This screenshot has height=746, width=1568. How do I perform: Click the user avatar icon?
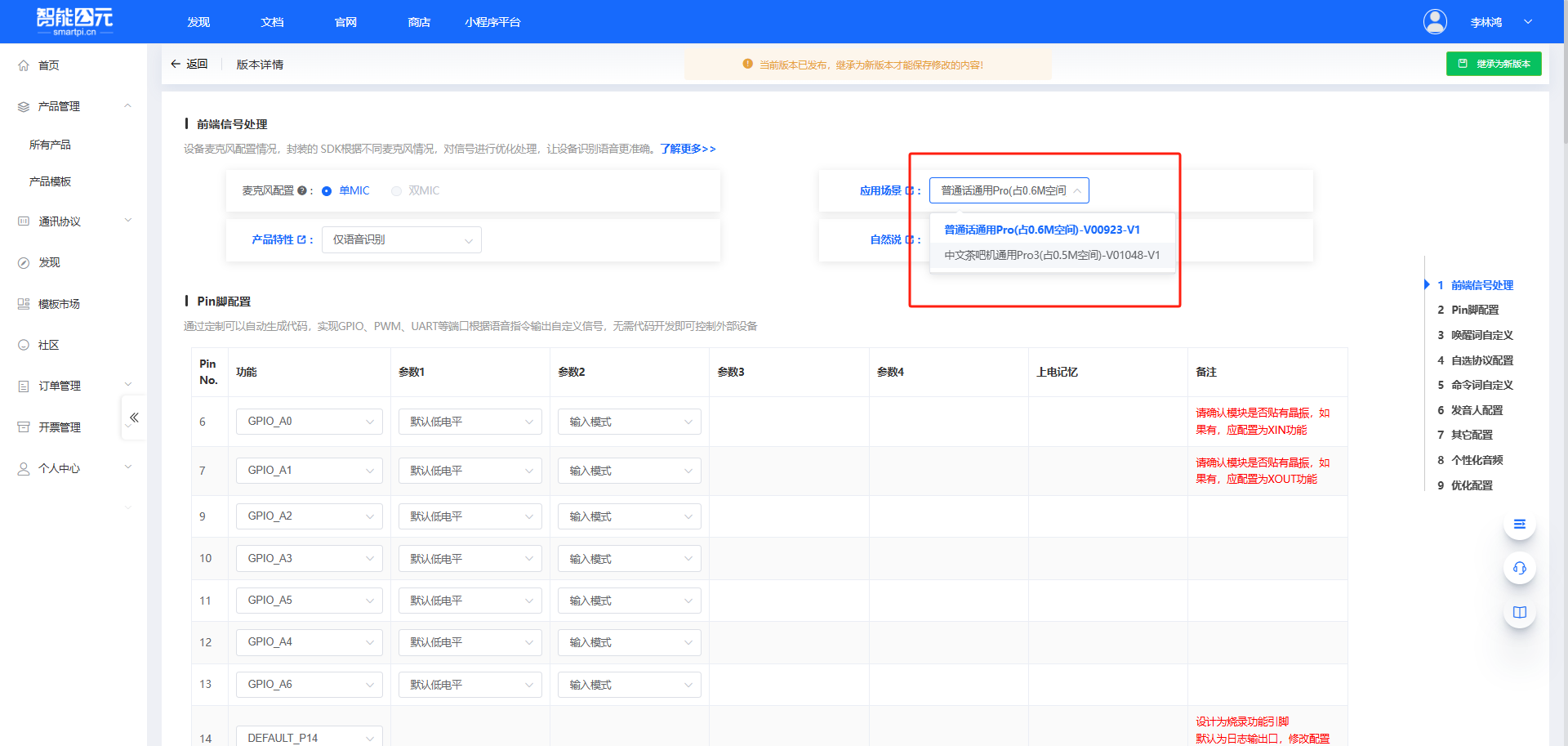(1435, 22)
